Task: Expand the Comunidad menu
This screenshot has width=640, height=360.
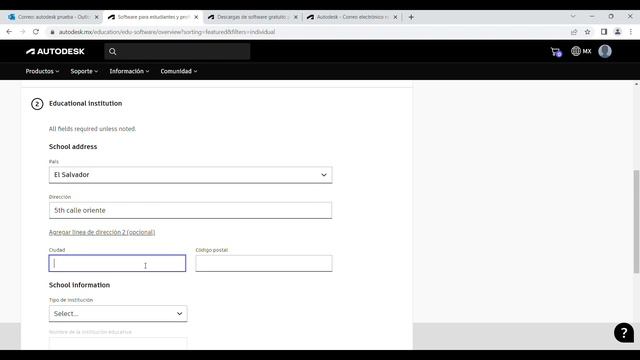Action: 179,71
